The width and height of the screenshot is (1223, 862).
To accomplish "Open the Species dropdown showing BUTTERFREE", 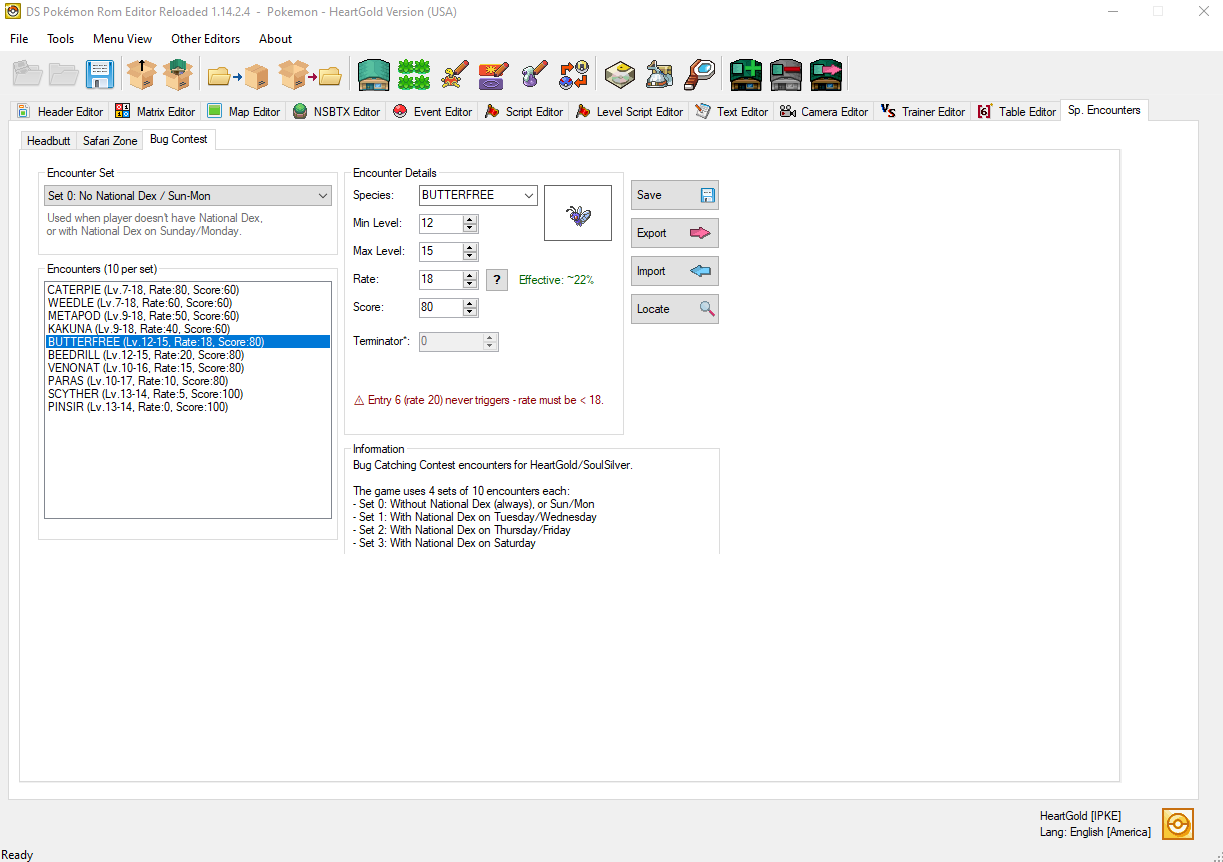I will 531,195.
